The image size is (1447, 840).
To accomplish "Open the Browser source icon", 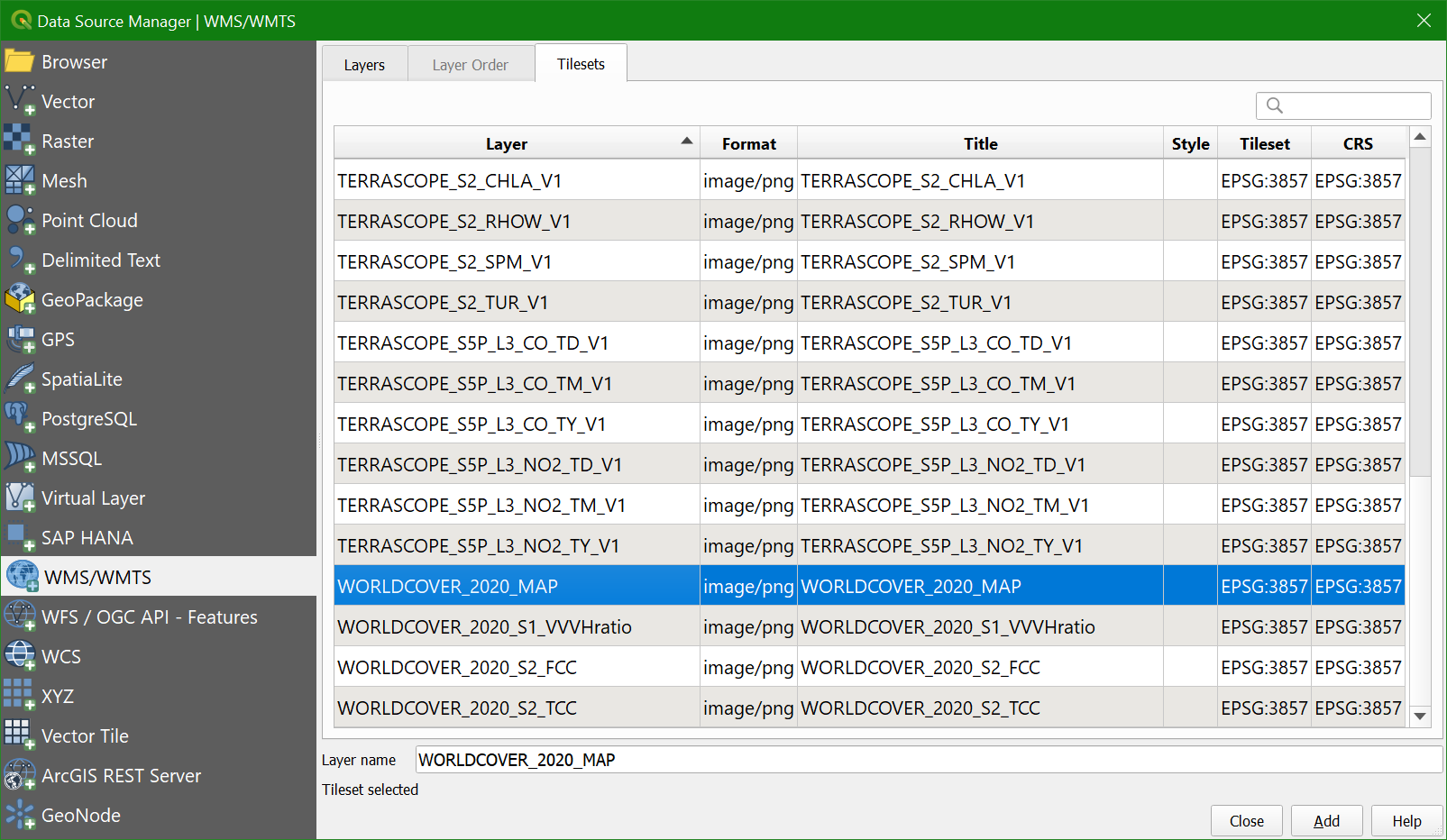I will point(20,62).
